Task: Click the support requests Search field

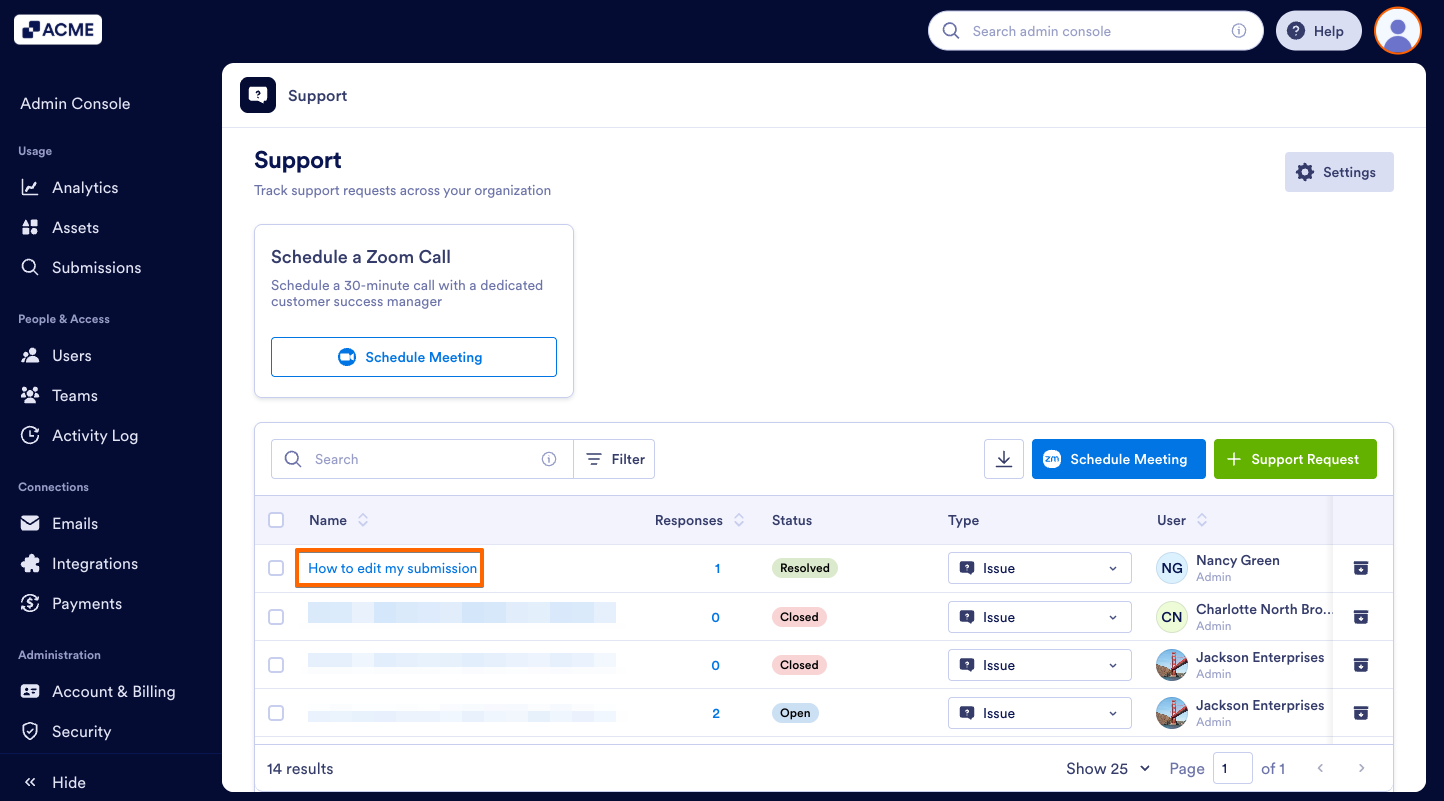Action: [x=422, y=459]
